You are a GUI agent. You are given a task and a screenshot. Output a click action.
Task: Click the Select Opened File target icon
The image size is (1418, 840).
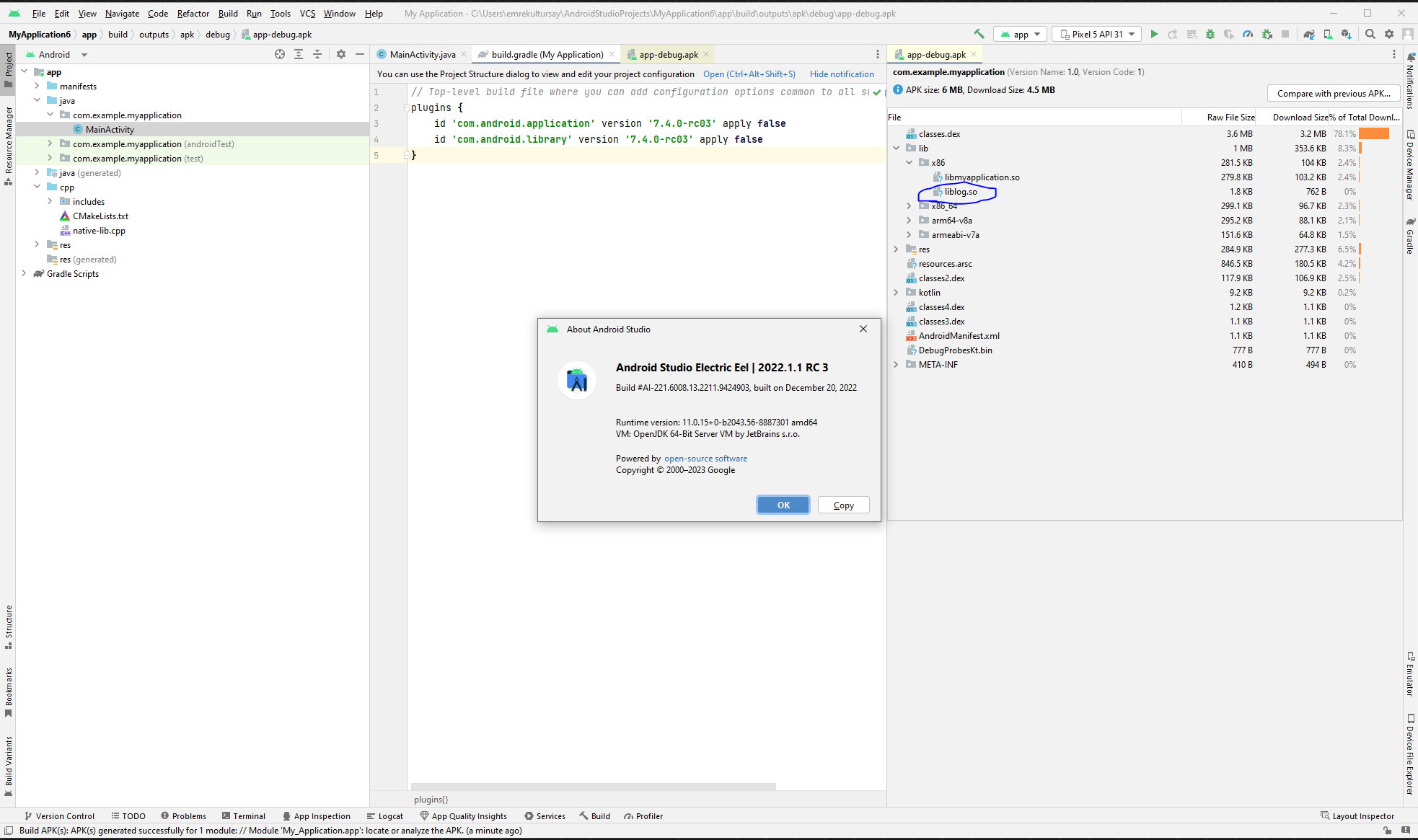(280, 54)
